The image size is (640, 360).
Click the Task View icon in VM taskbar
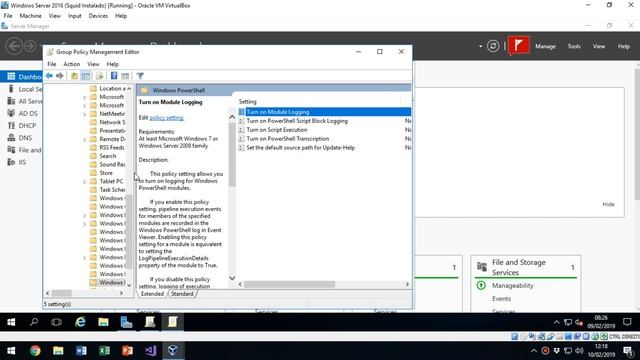pyautogui.click(x=56, y=322)
